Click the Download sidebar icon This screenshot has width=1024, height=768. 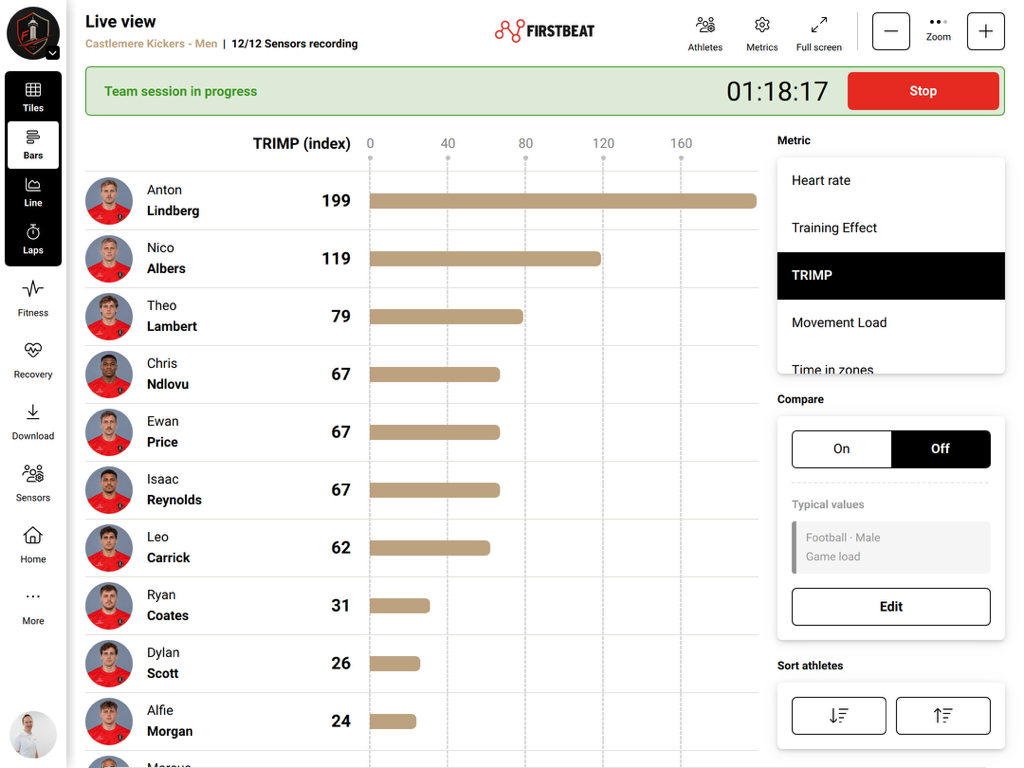(33, 422)
